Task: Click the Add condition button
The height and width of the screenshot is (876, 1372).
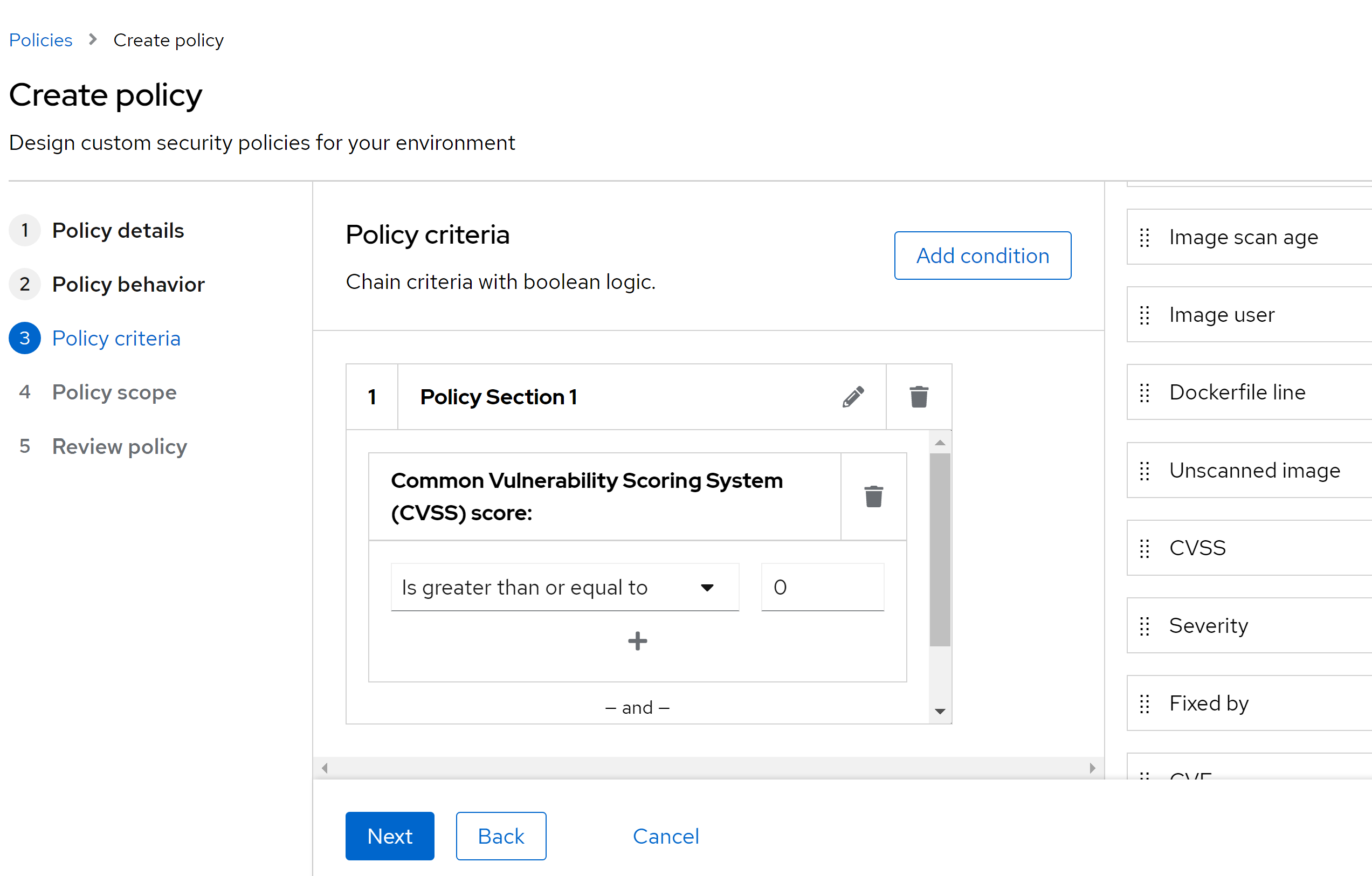Action: pos(982,256)
